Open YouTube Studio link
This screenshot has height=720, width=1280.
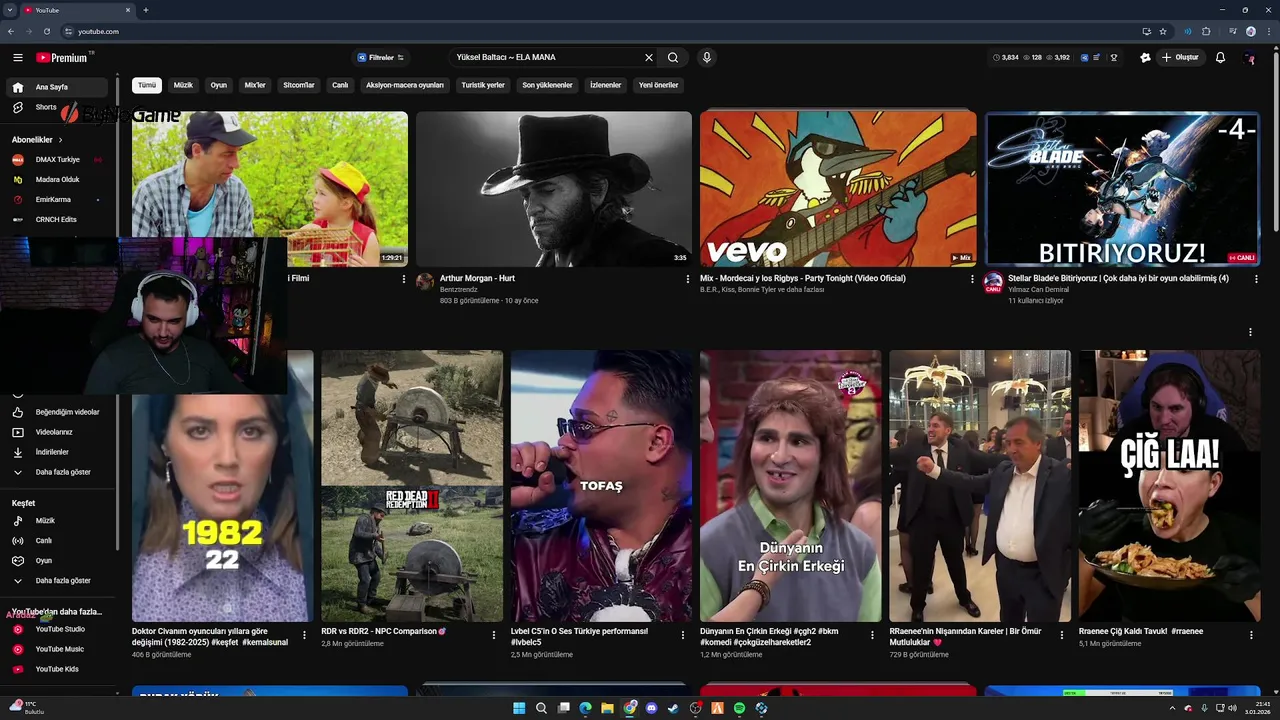coord(58,629)
